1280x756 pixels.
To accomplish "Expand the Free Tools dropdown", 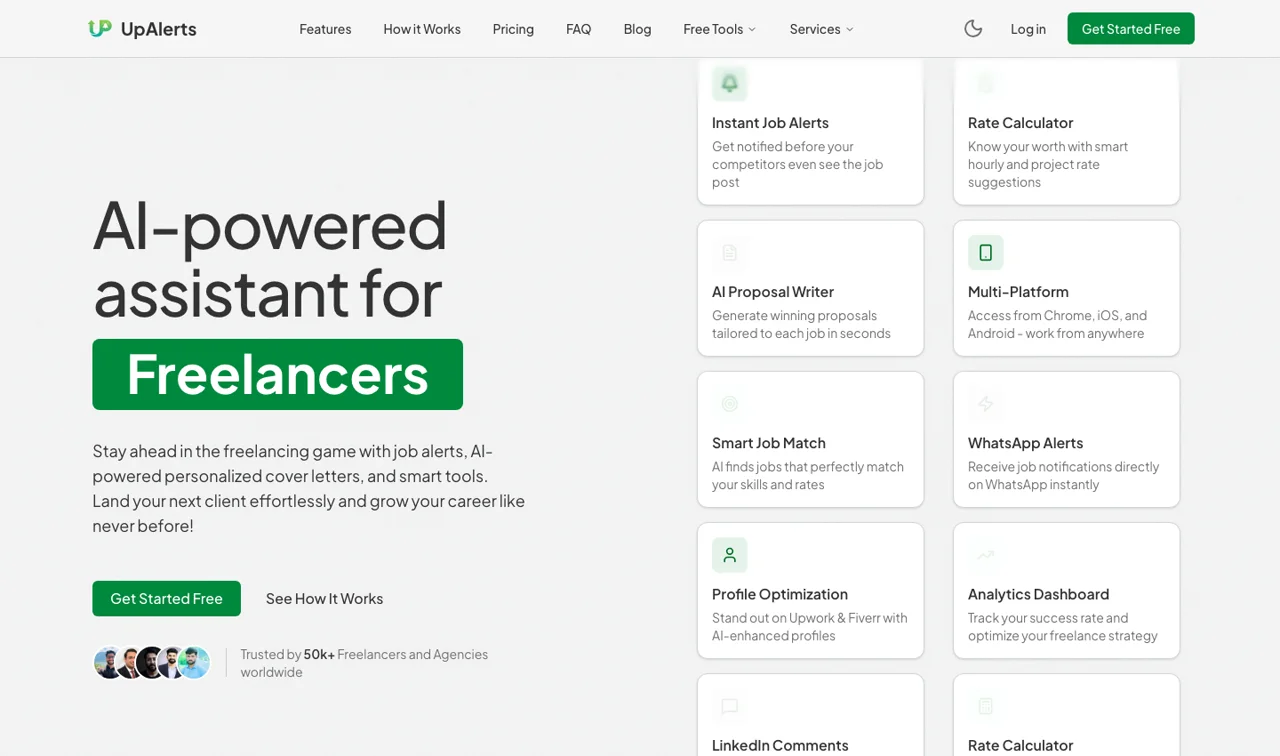I will (720, 29).
